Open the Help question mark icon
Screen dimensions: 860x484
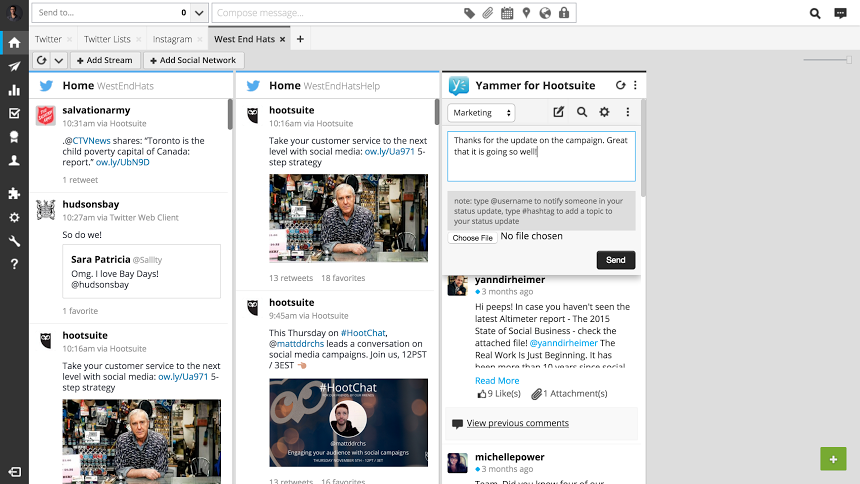click(x=14, y=264)
